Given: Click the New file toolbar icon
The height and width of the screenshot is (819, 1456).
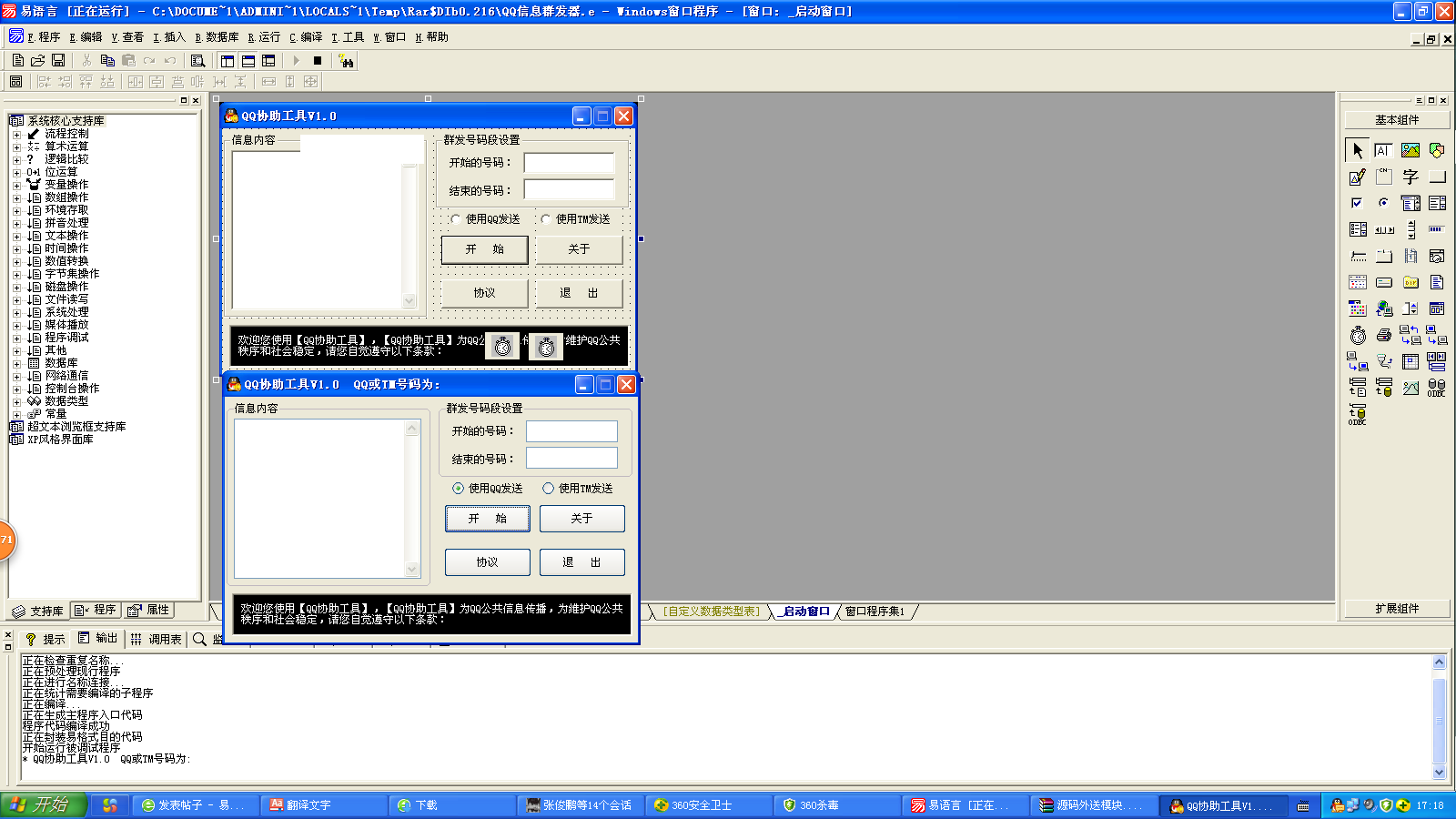Looking at the screenshot, I should click(x=17, y=60).
